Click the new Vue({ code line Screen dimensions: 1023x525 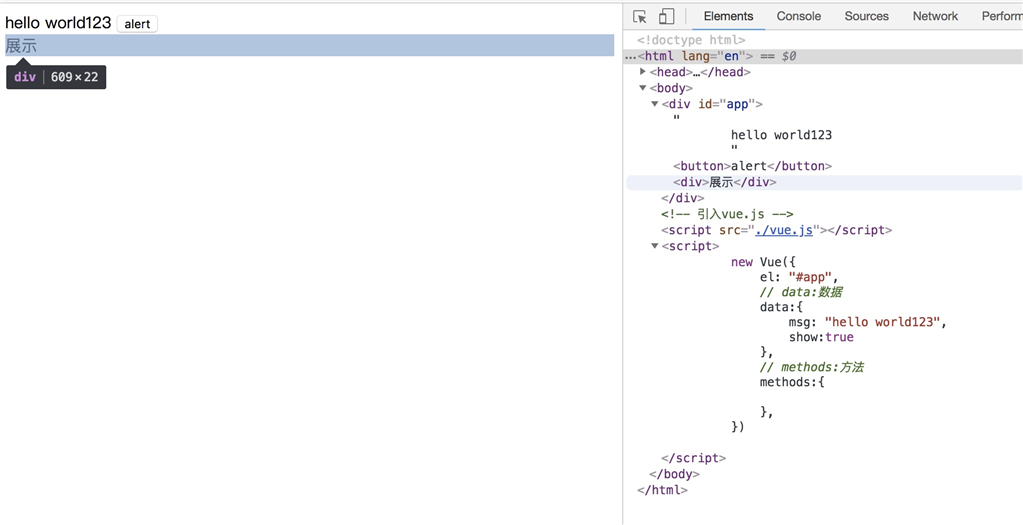coord(763,262)
